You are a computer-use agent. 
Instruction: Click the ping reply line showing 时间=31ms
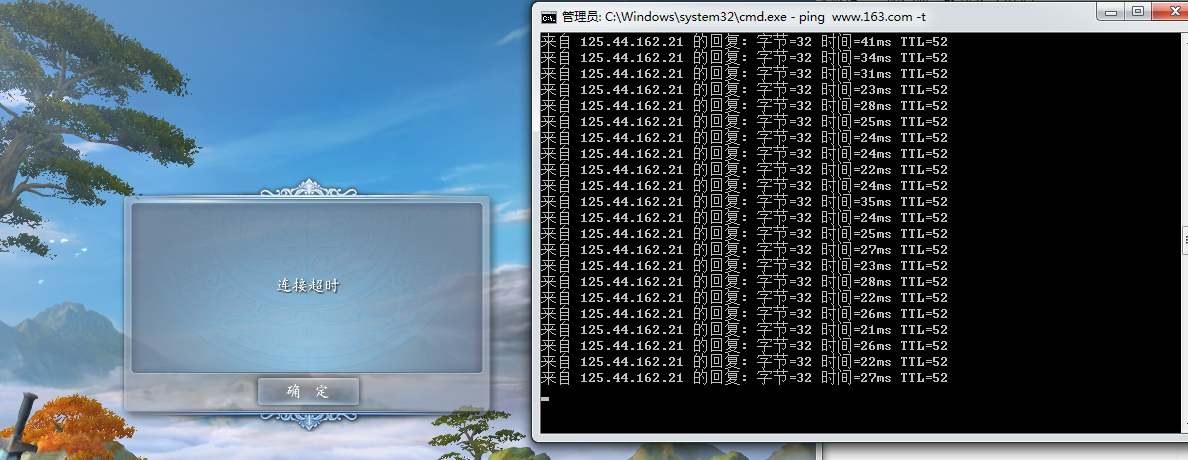(744, 74)
